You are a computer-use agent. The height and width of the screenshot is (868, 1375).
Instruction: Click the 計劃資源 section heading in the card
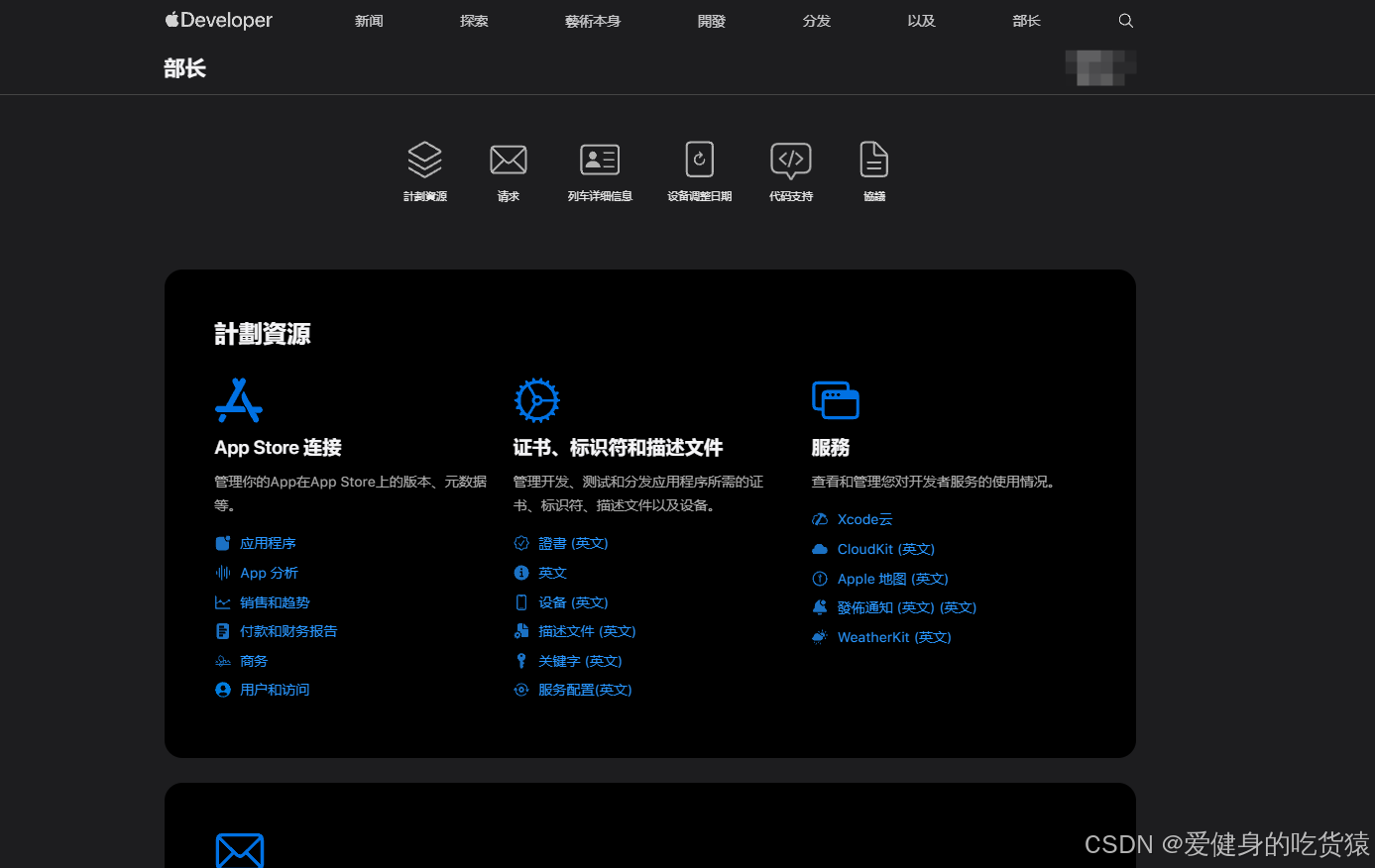coord(263,334)
